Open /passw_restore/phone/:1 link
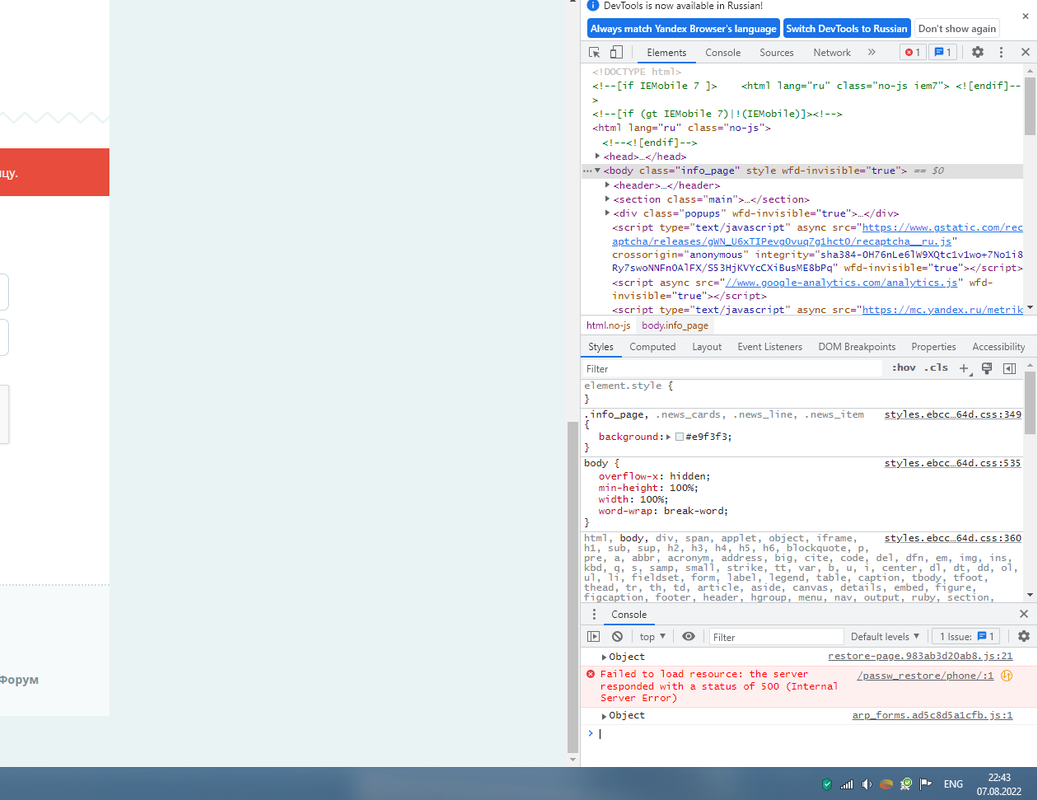Viewport: 1037px width, 800px height. click(925, 676)
